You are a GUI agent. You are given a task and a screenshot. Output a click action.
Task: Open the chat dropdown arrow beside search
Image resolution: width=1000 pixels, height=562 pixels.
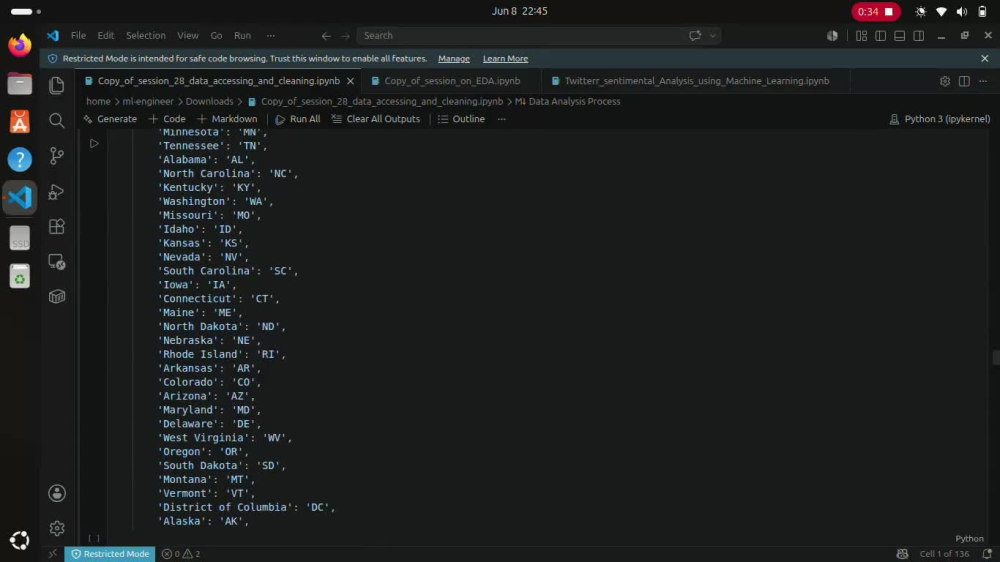(x=713, y=36)
